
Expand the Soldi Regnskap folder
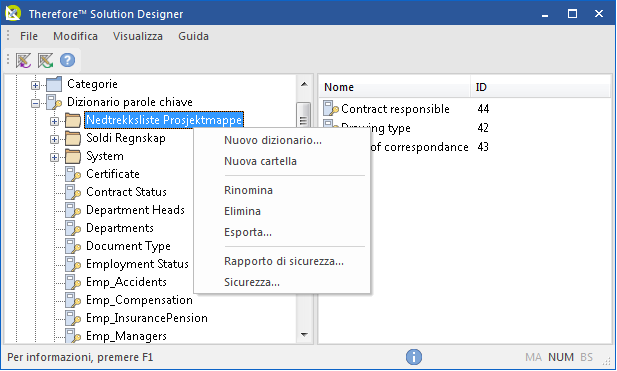[54, 139]
